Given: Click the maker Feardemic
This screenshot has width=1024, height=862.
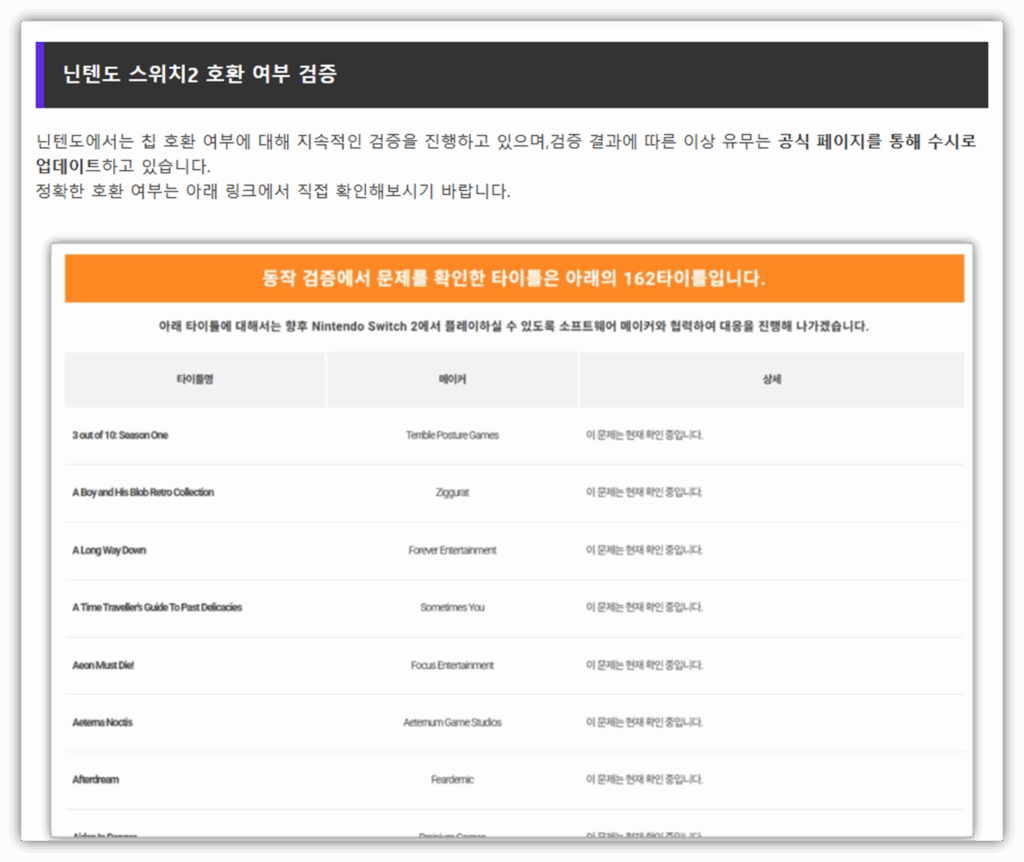Looking at the screenshot, I should [x=452, y=779].
